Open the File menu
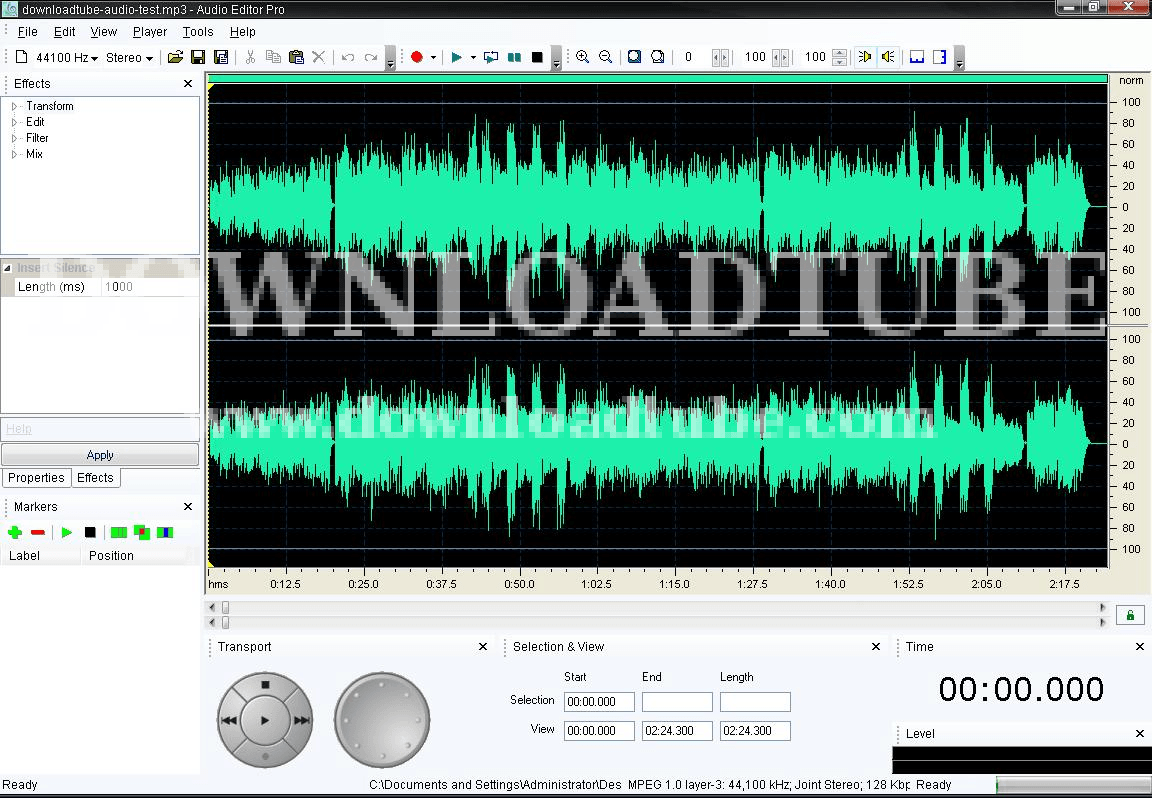 [x=27, y=32]
